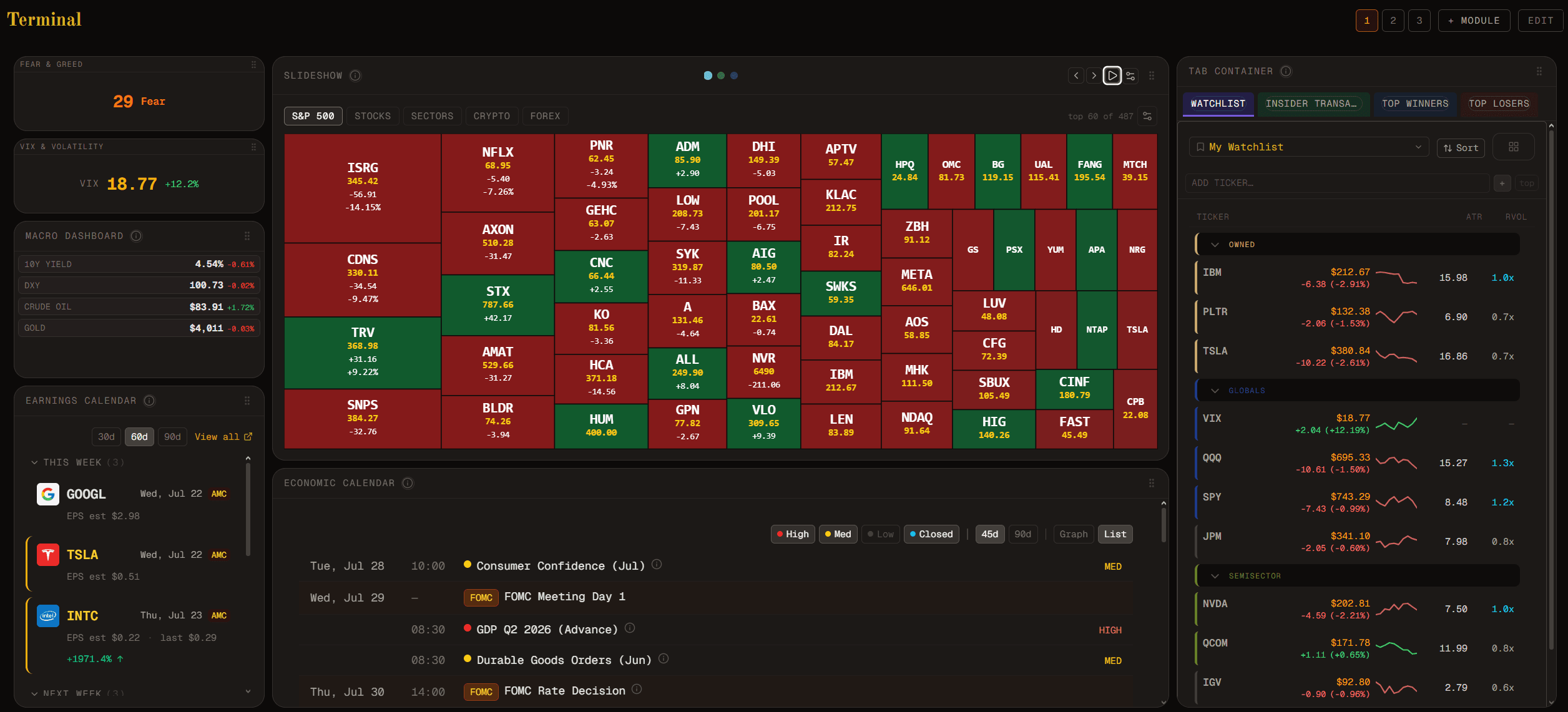Select the second green slideshow dot
The width and height of the screenshot is (1568, 712).
(721, 76)
